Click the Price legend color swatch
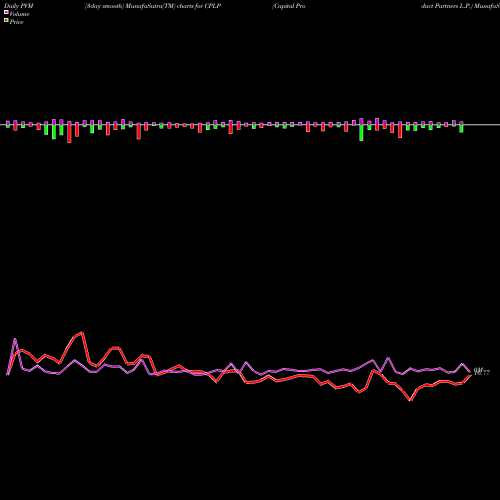Viewport: 500px width, 500px height. pos(6,20)
